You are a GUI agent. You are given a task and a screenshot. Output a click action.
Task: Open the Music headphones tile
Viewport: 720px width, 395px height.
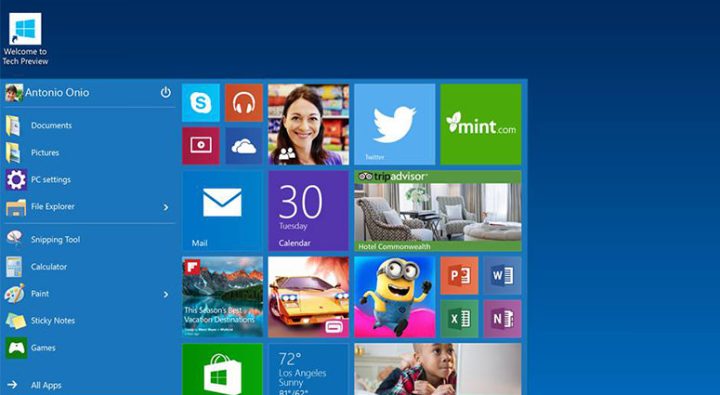click(244, 103)
